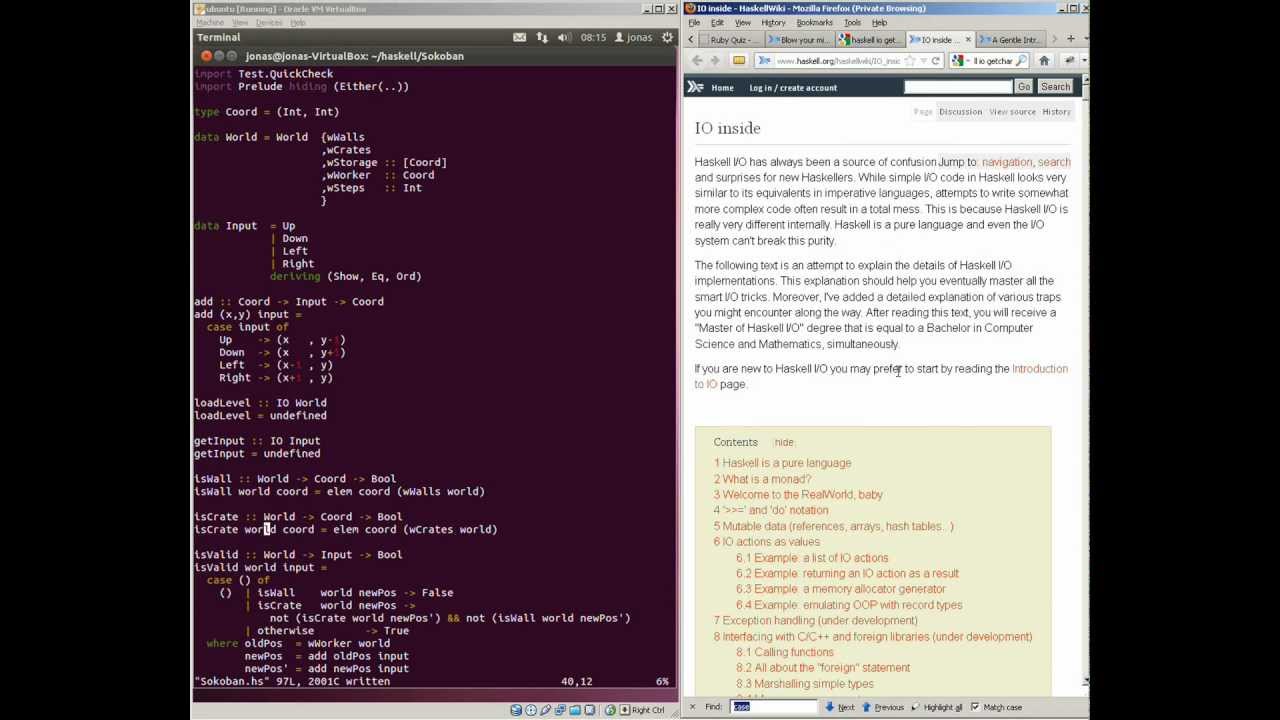Open the VirtualBox Devices menu
Image resolution: width=1280 pixels, height=720 pixels.
[x=269, y=23]
